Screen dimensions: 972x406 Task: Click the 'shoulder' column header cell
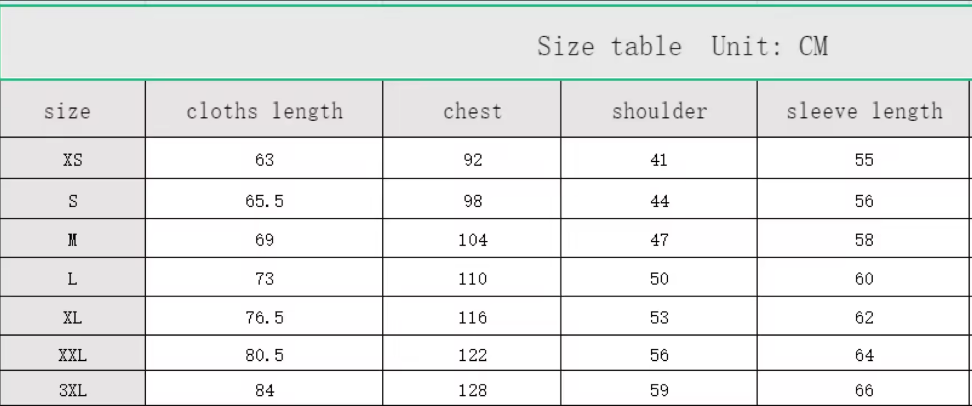pos(659,111)
